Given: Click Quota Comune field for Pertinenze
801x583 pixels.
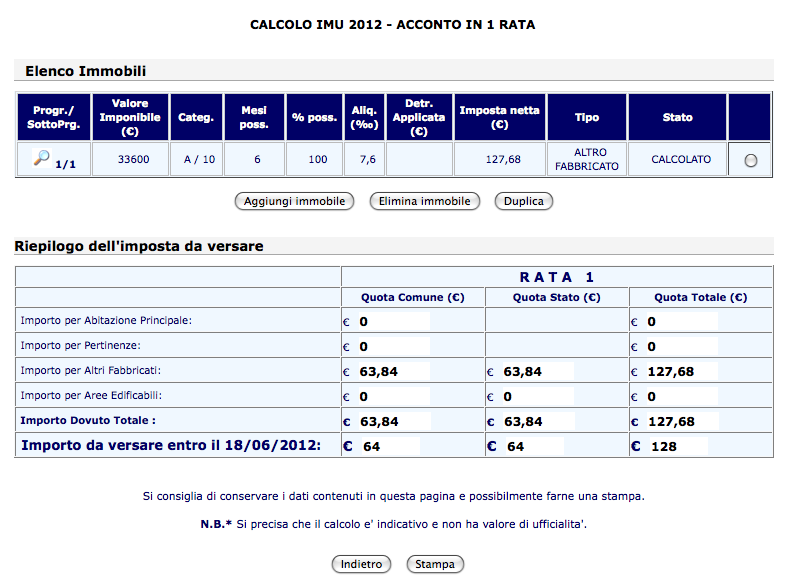Looking at the screenshot, I should (393, 346).
